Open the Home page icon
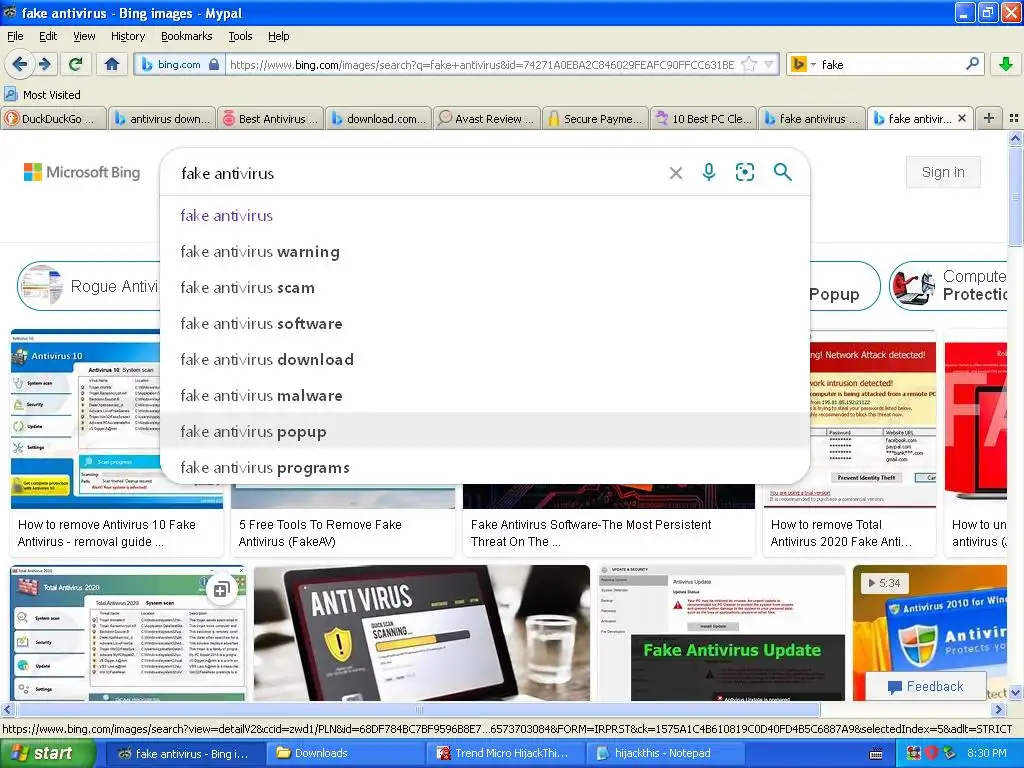 112,64
